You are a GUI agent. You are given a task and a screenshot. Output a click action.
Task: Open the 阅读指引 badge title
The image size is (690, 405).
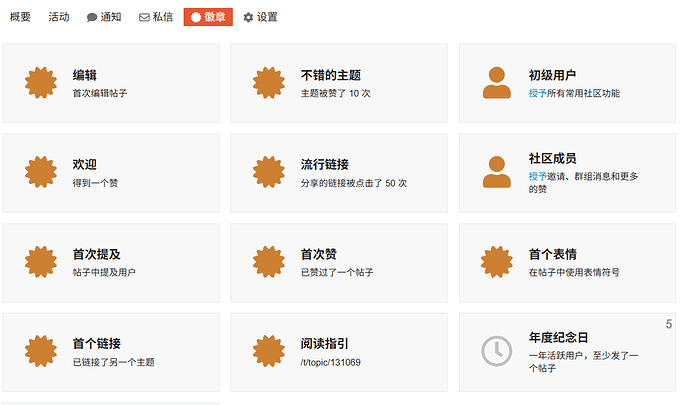tap(325, 344)
